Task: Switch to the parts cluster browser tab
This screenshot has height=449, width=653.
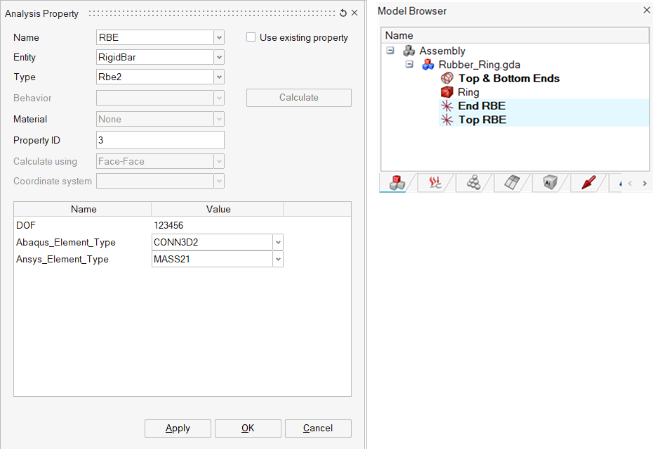Action: [x=474, y=183]
